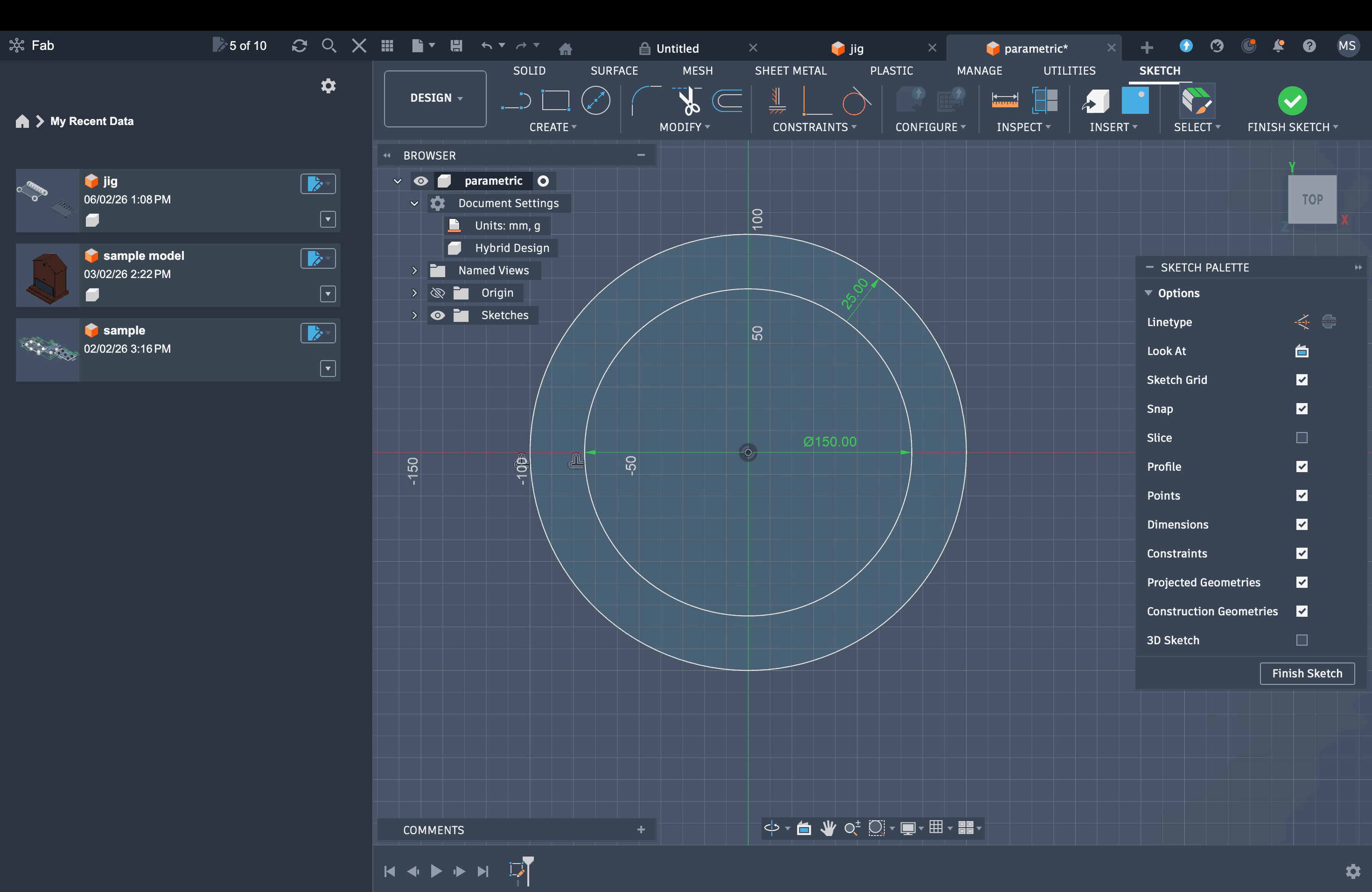
Task: Select the Center Diameter Circle tool
Action: click(595, 101)
